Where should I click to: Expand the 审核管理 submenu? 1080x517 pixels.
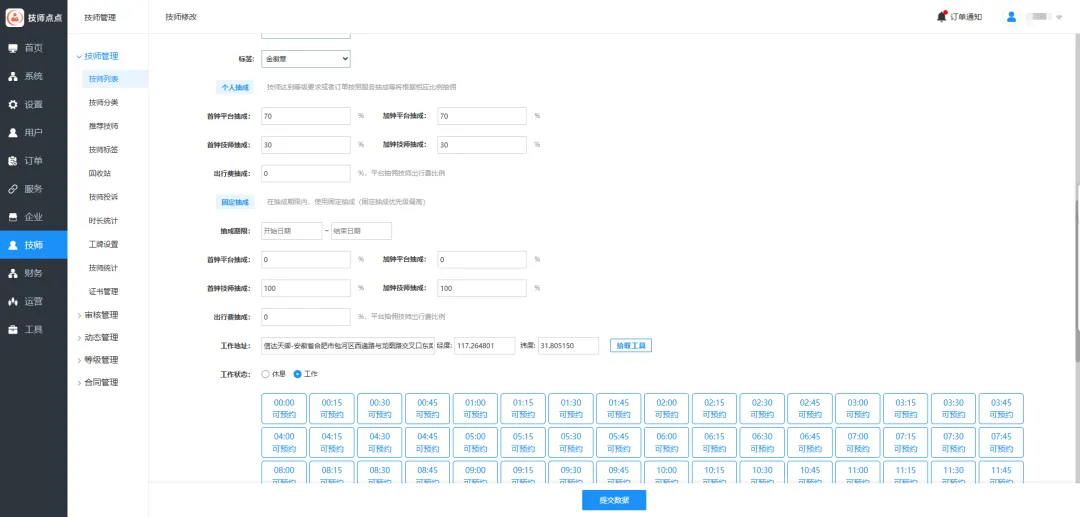pos(101,315)
